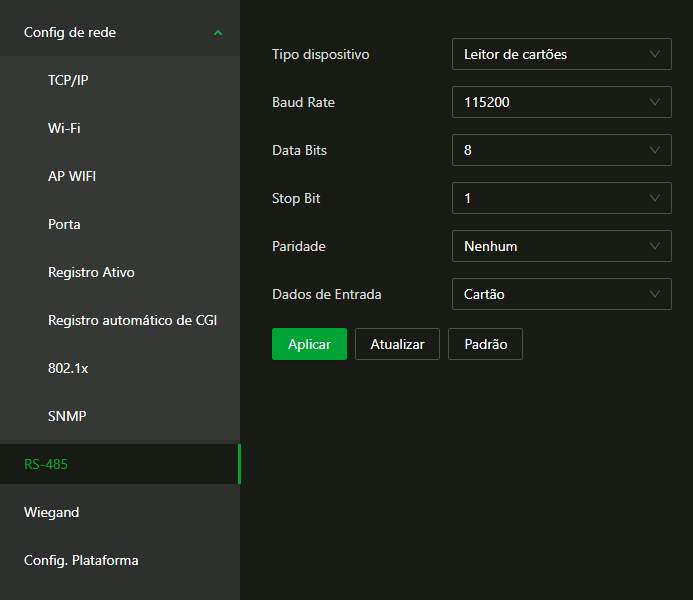Screen dimensions: 693x600
Task: Click the Dados de Entrada label
Action: [x=327, y=294]
